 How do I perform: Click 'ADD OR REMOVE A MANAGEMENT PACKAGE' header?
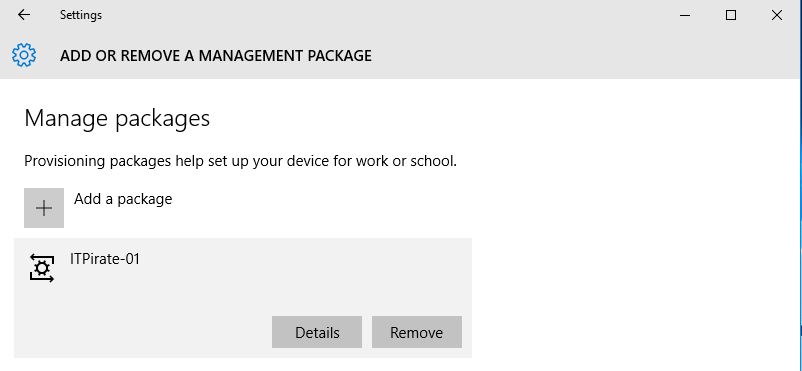(216, 56)
